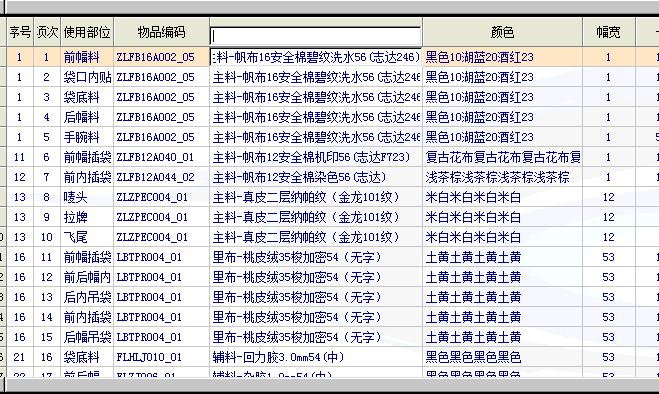Select the 浅茶棕 color cell

(x=502, y=177)
